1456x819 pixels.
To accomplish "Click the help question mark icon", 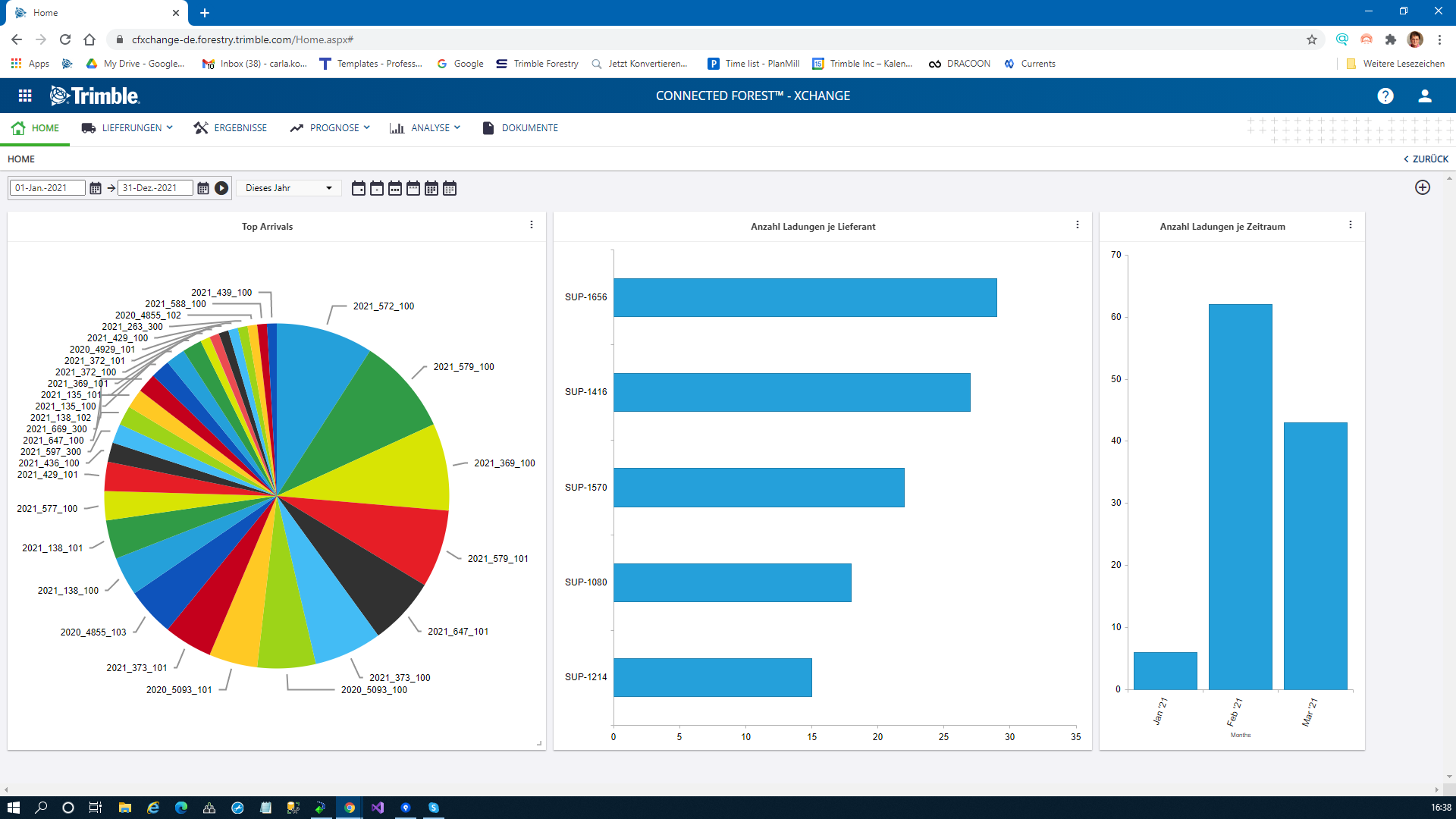I will pyautogui.click(x=1385, y=96).
